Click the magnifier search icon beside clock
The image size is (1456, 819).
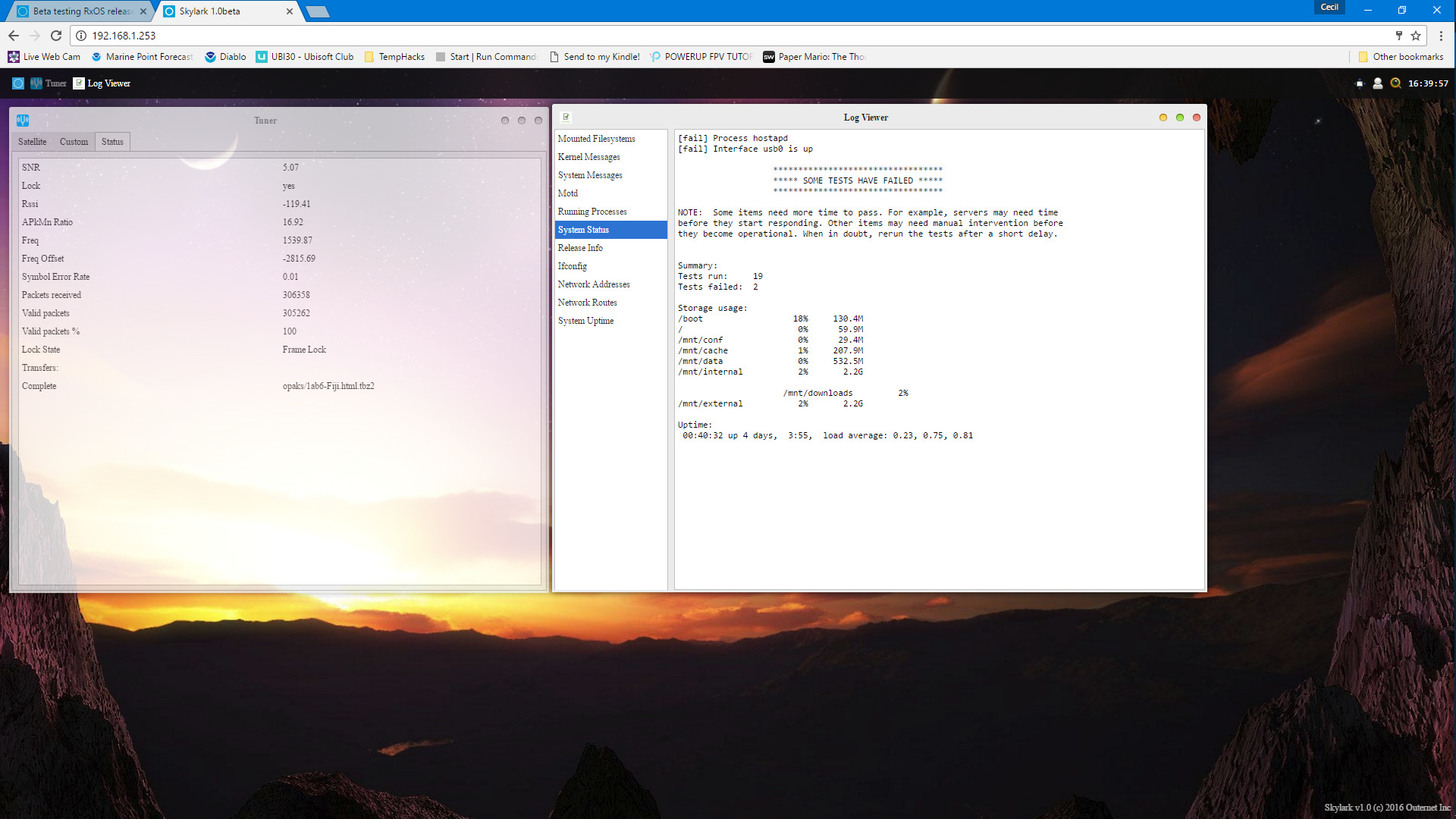1395,83
